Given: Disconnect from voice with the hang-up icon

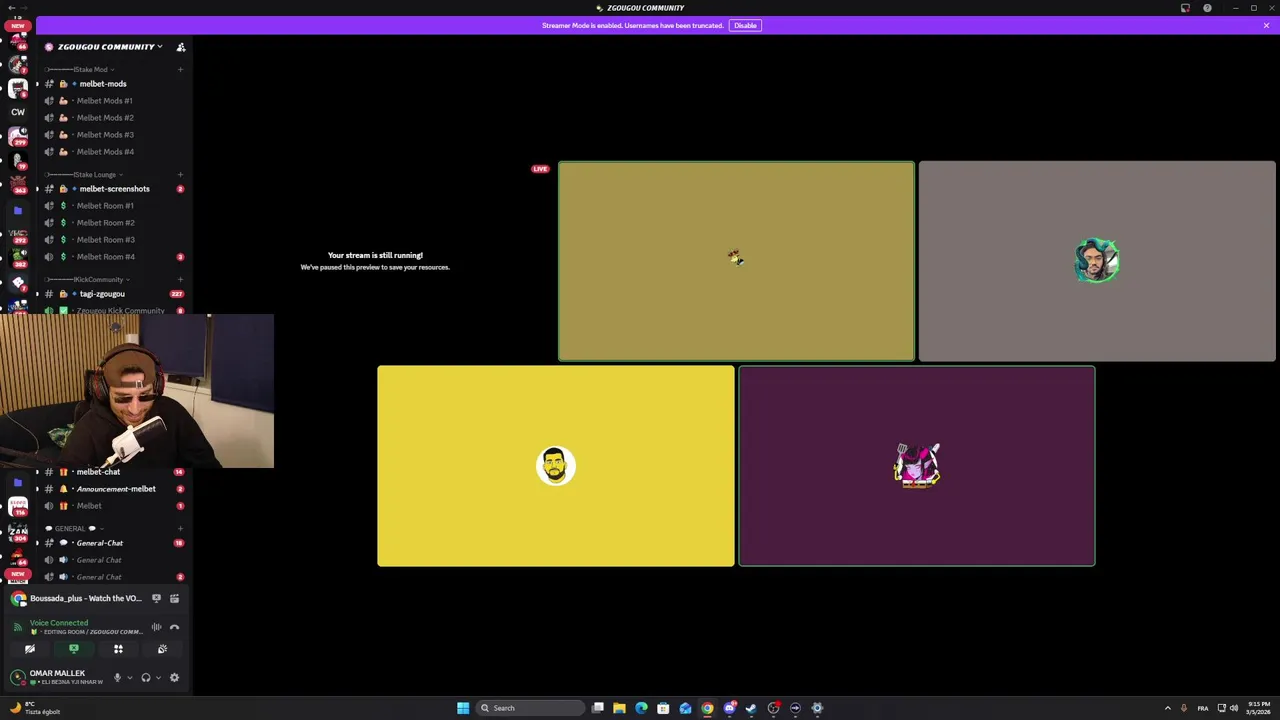Looking at the screenshot, I should [174, 627].
